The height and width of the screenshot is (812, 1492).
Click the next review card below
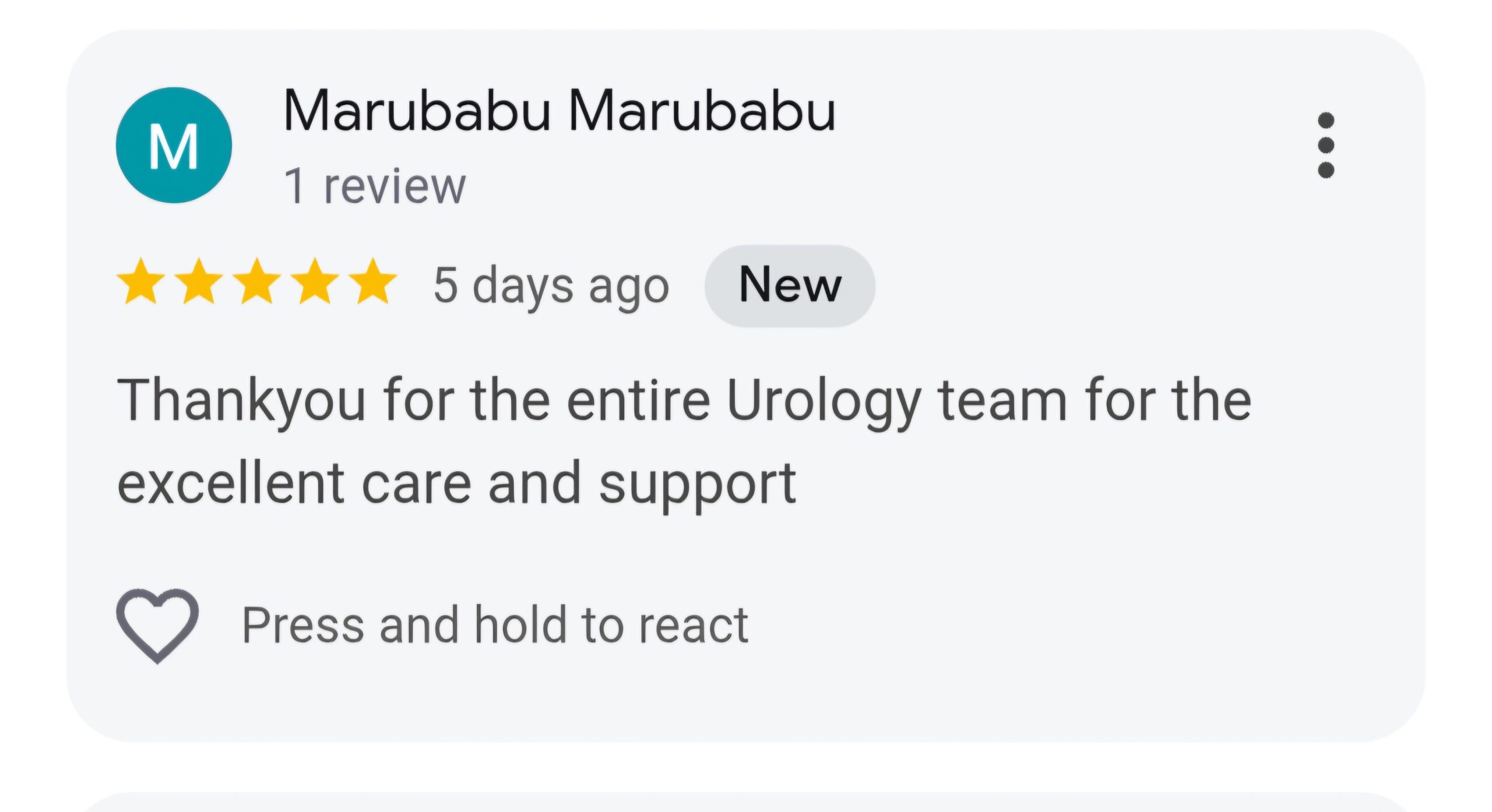tap(746, 802)
